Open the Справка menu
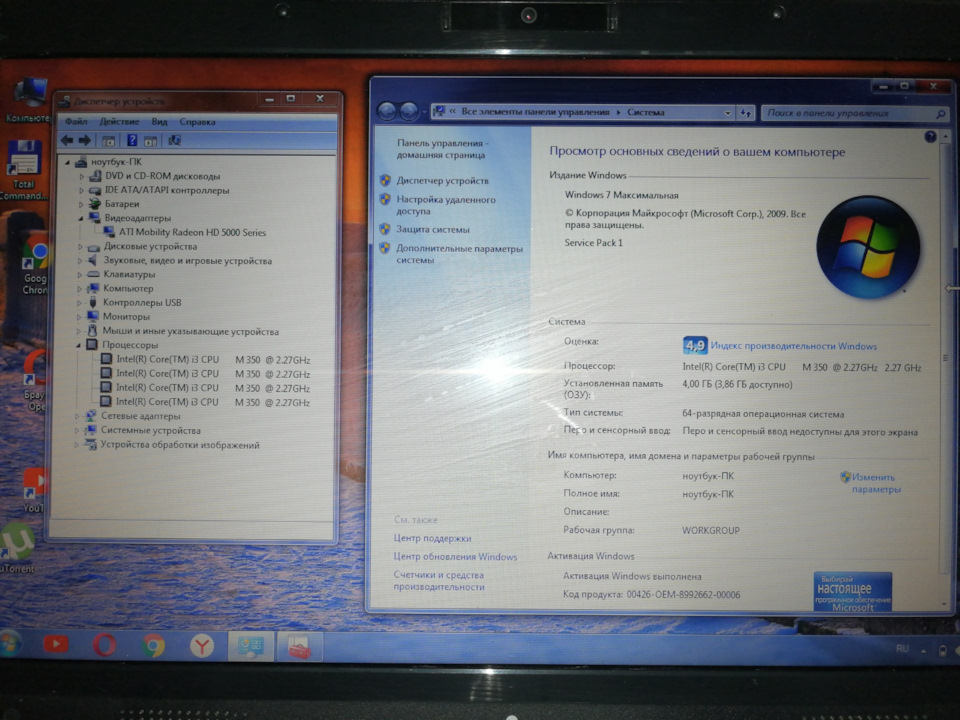960x720 pixels. coord(197,122)
